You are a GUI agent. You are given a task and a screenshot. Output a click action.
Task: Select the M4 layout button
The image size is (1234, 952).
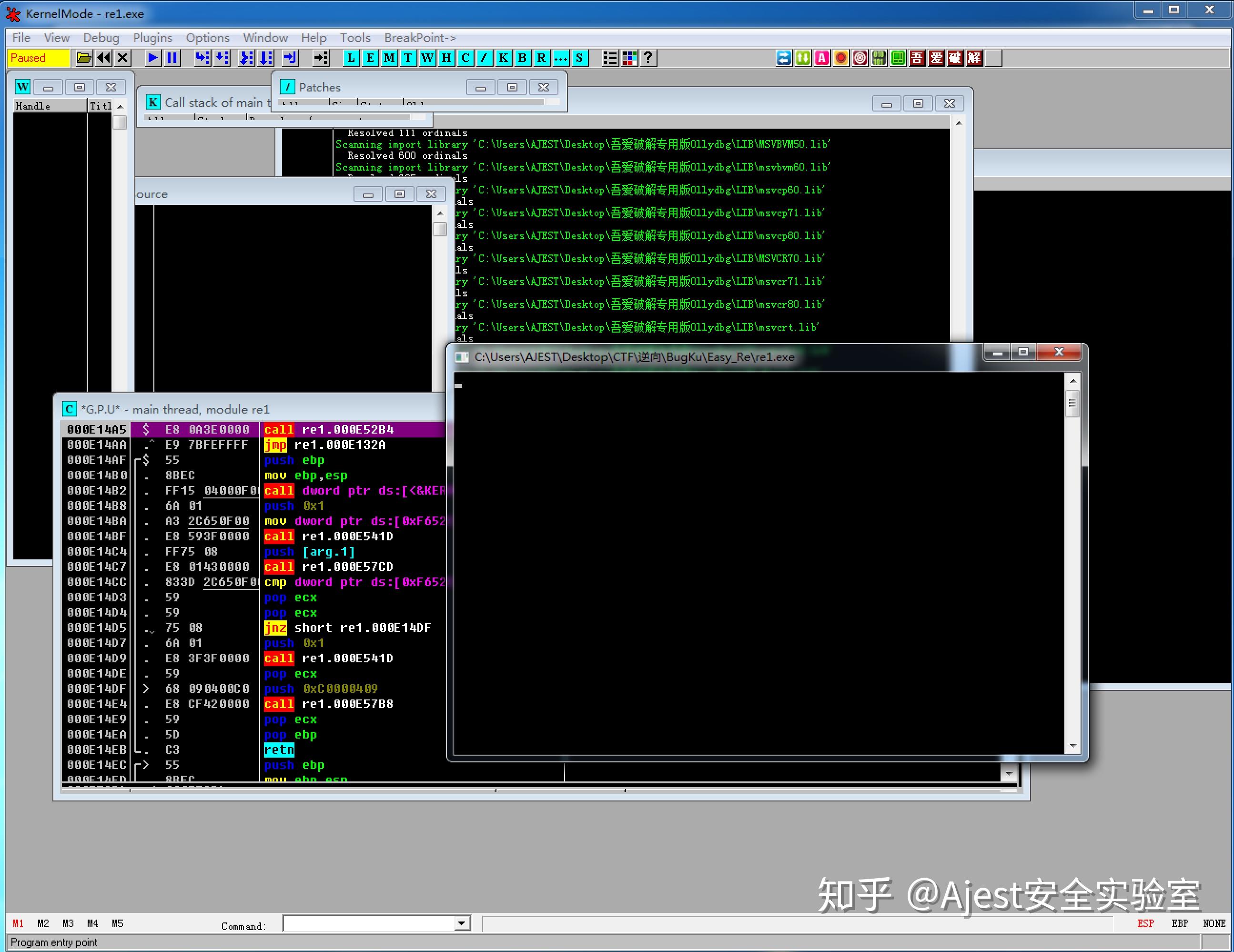click(x=92, y=923)
